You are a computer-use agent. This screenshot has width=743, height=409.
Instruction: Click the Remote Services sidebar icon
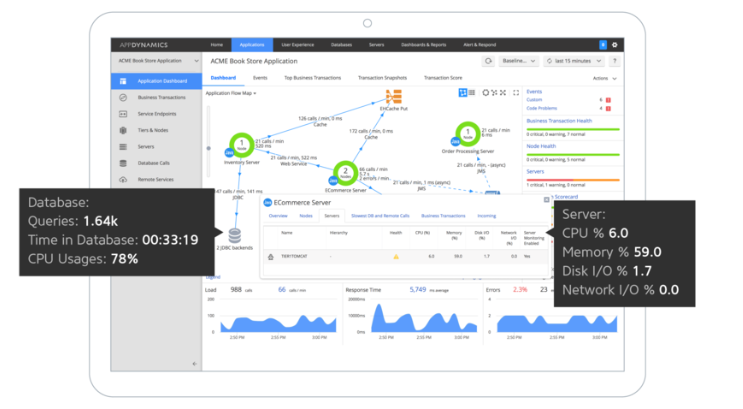coord(123,180)
